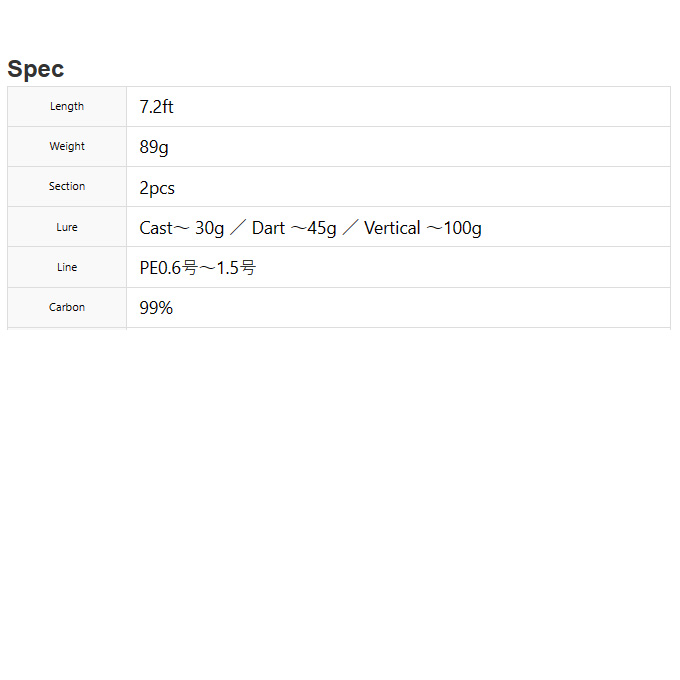Select the 100g value after Vertical
This screenshot has height=680, width=680.
click(x=462, y=228)
